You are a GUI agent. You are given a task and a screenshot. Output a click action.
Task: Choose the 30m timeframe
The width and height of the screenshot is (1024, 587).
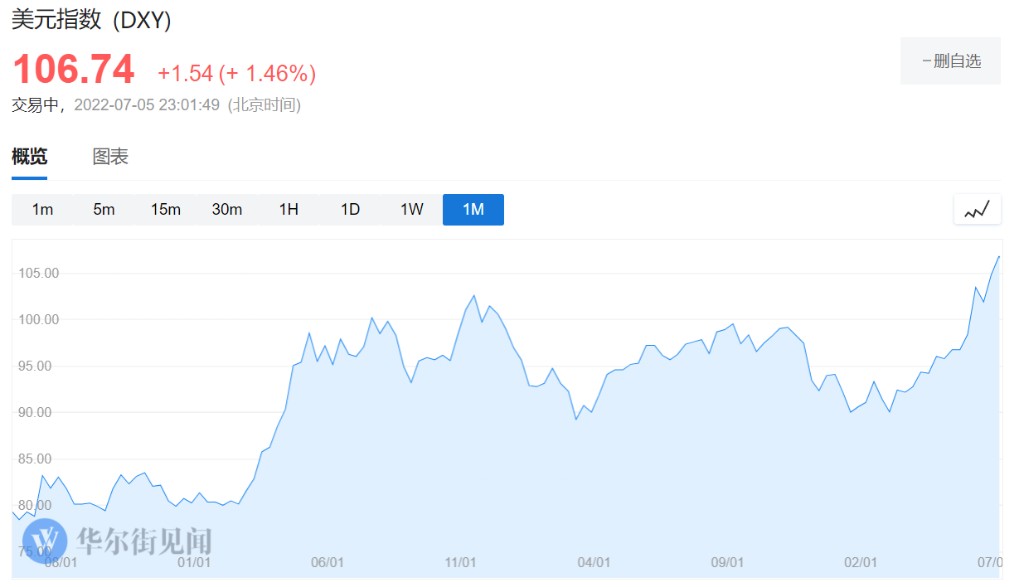227,210
